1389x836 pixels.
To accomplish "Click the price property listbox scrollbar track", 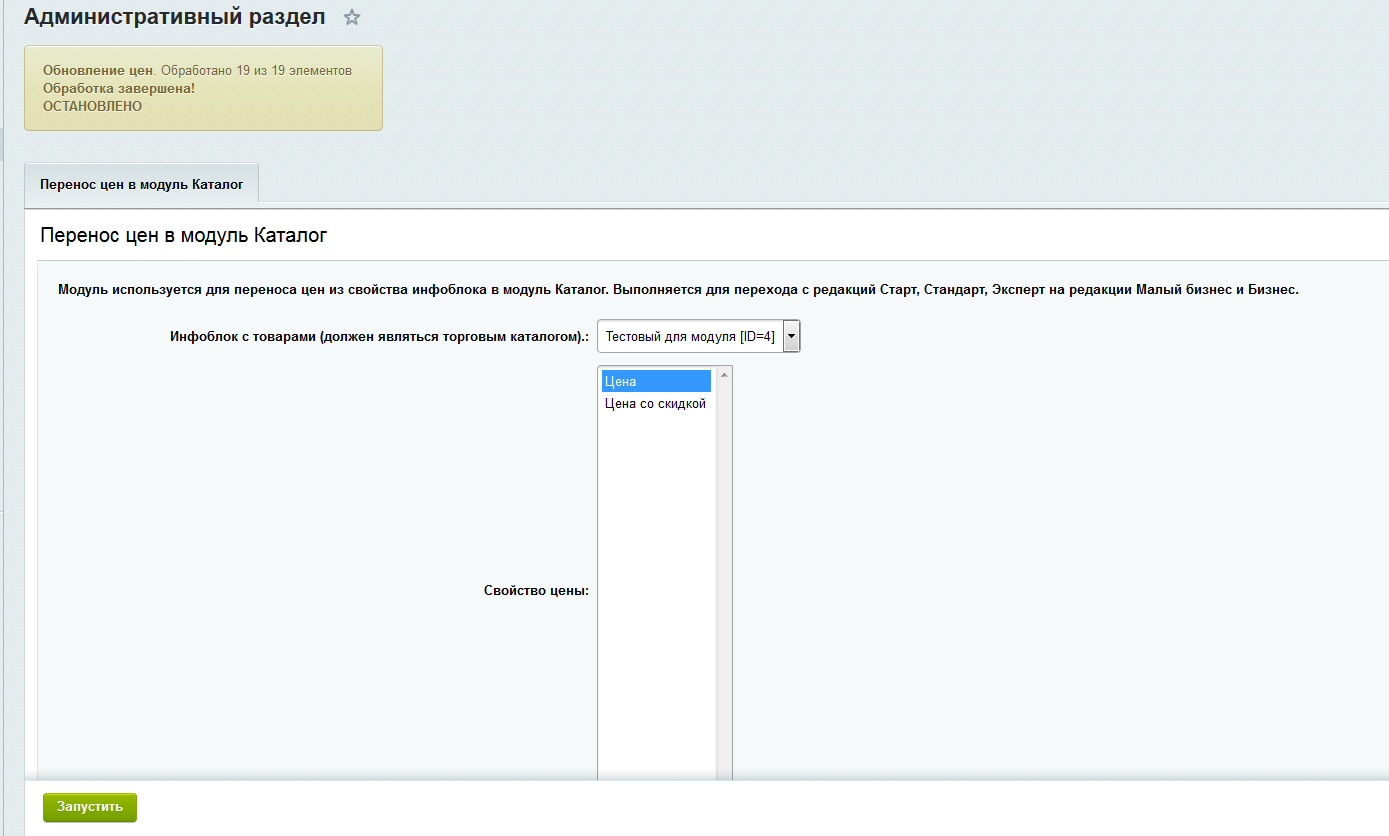I will (x=724, y=580).
